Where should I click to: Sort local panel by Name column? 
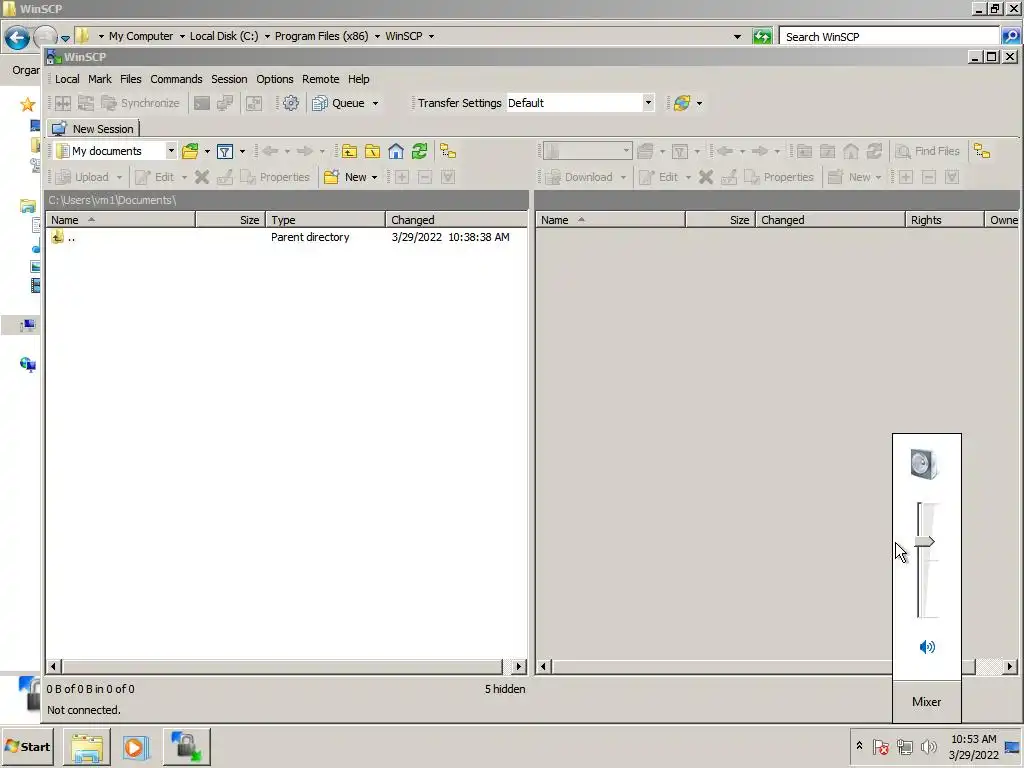coord(120,220)
